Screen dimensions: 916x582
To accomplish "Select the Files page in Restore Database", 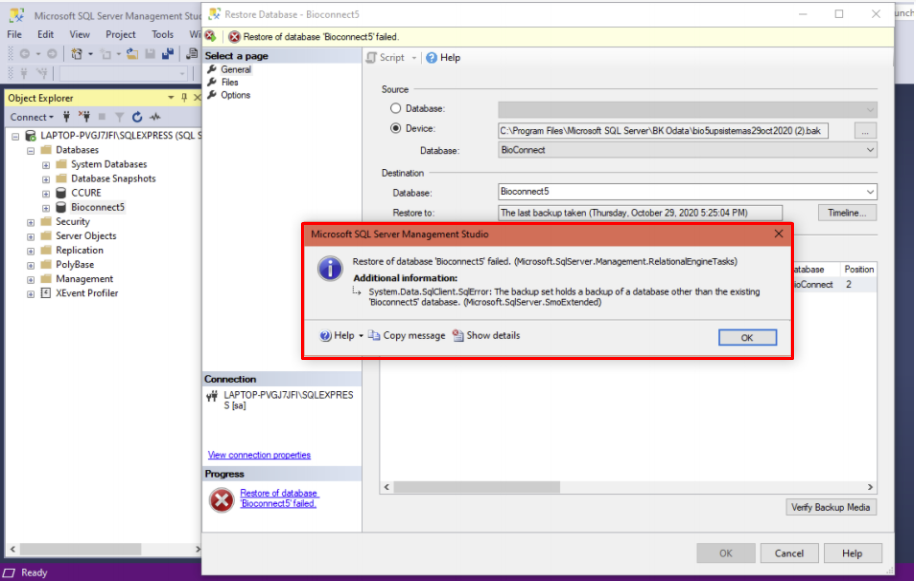I will pyautogui.click(x=230, y=82).
